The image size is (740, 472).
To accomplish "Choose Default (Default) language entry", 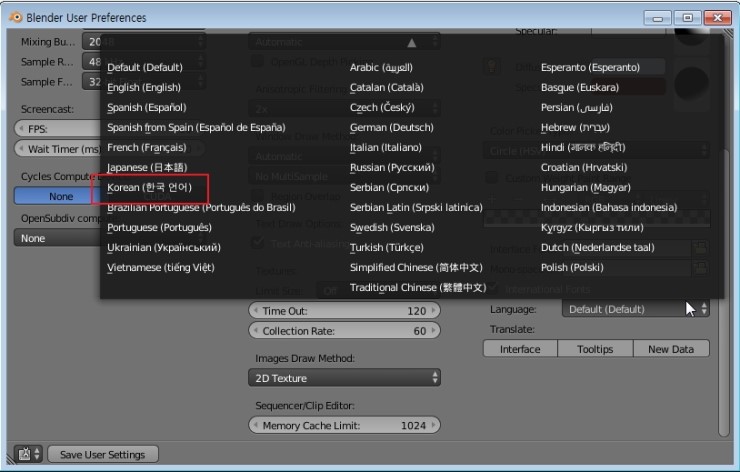I will [x=144, y=67].
